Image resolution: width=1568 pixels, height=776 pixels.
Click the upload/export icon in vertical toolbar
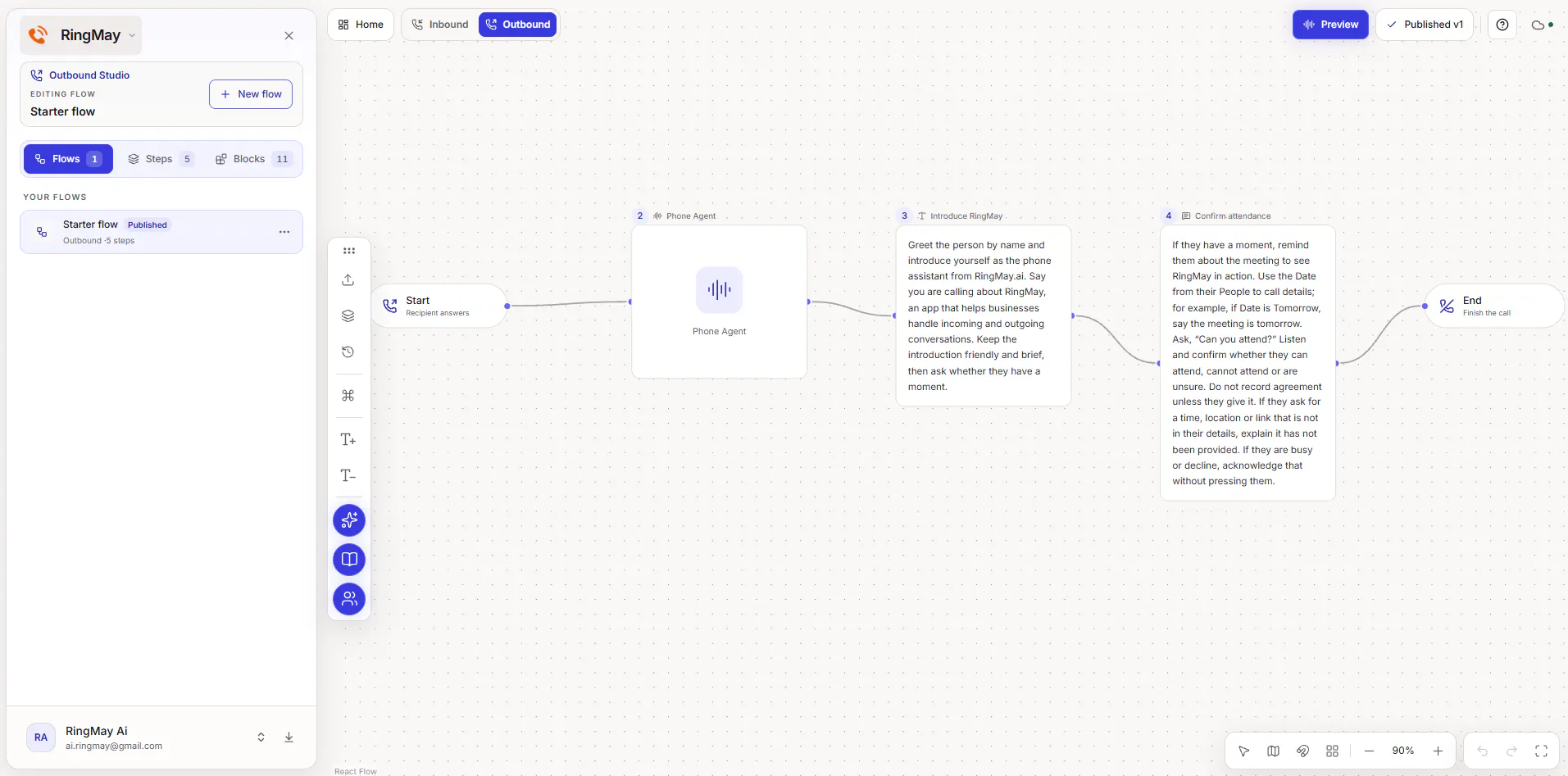[348, 280]
